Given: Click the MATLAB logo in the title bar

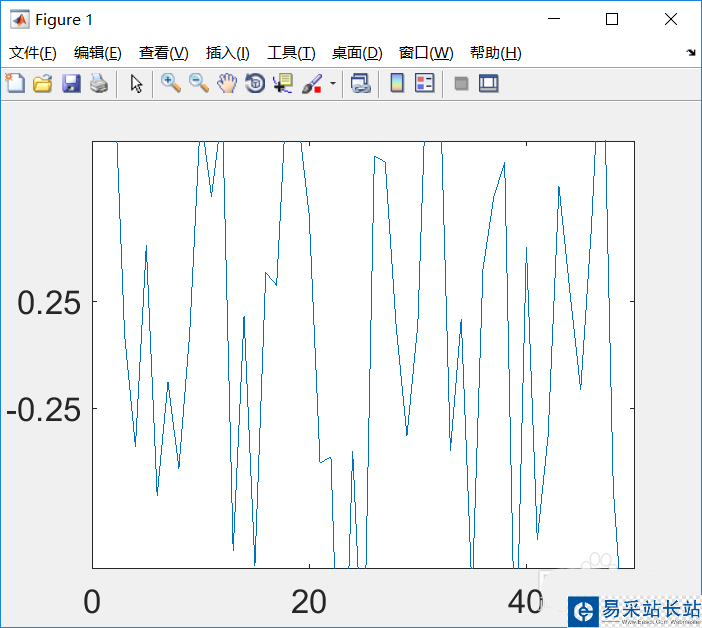Looking at the screenshot, I should pos(20,19).
